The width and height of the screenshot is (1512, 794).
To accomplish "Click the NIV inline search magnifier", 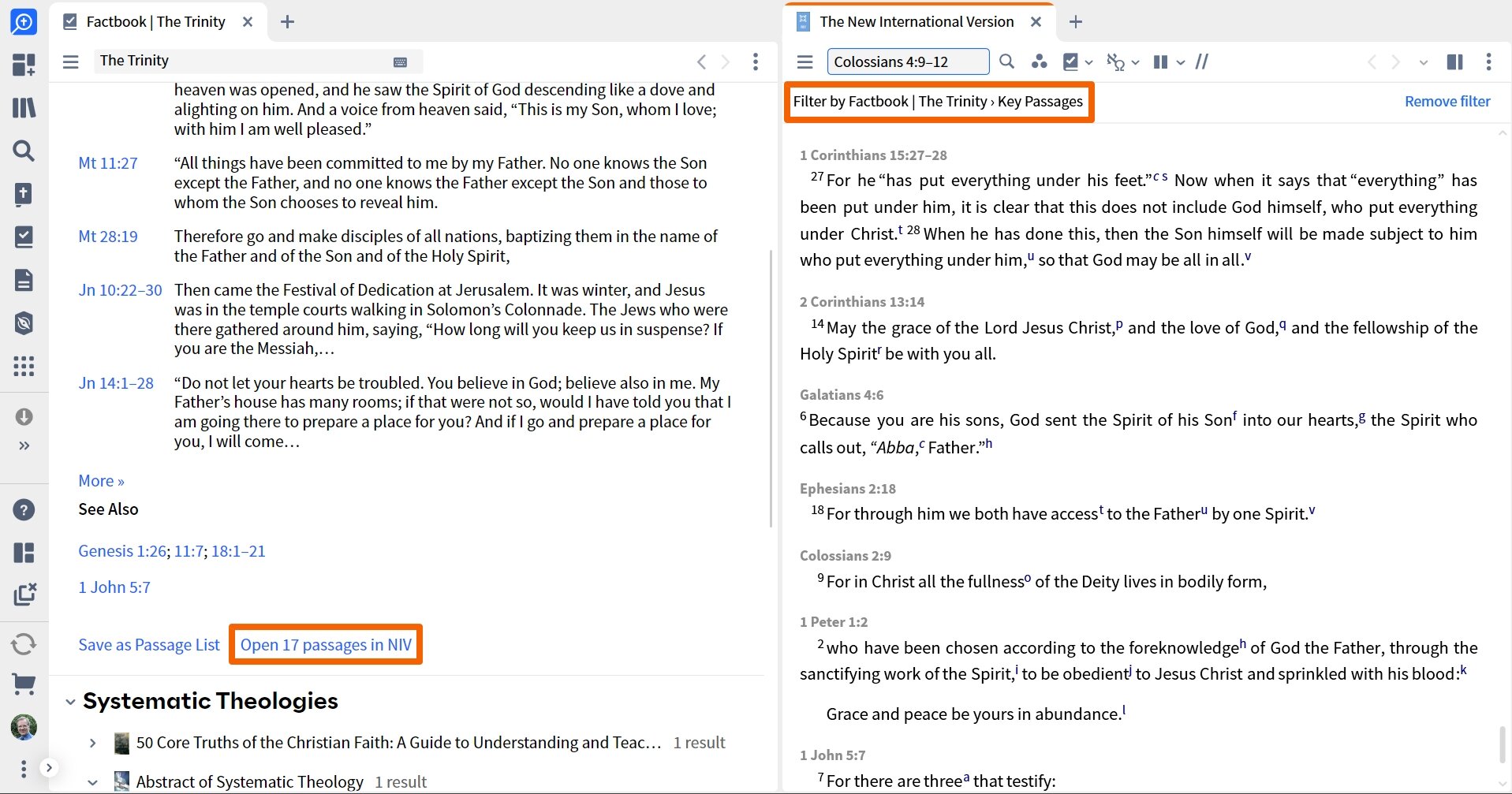I will (x=1007, y=62).
